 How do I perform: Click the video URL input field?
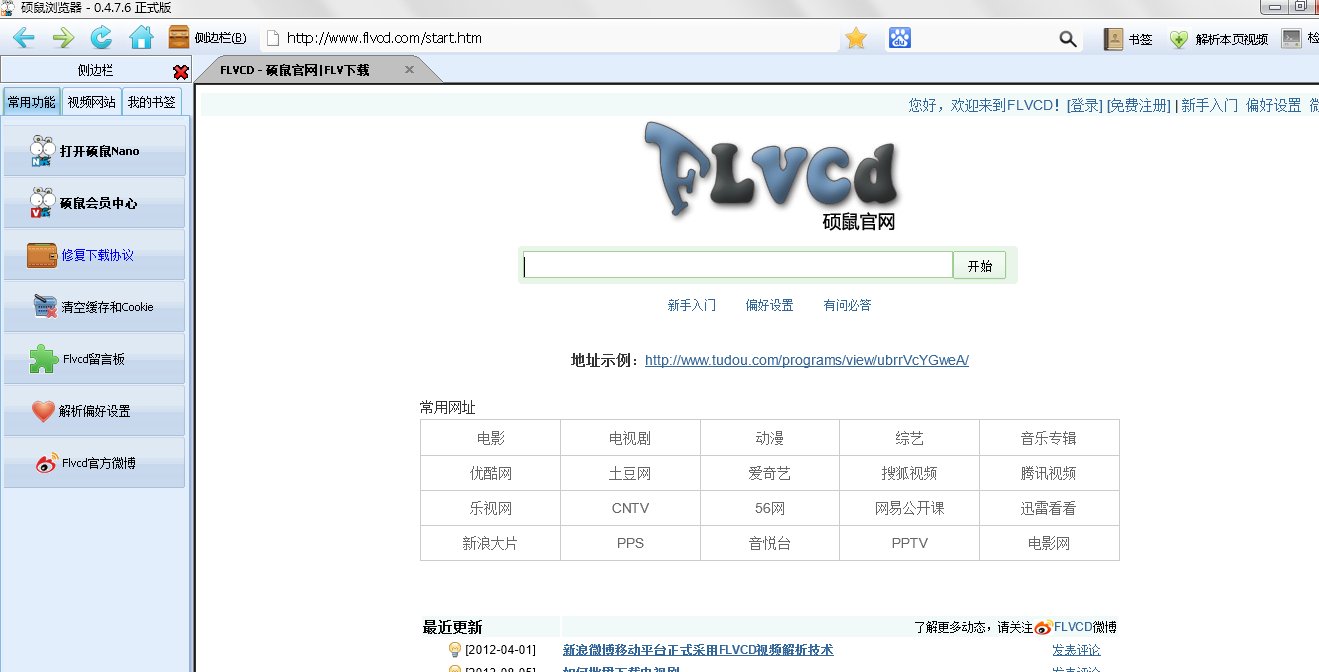[x=737, y=264]
